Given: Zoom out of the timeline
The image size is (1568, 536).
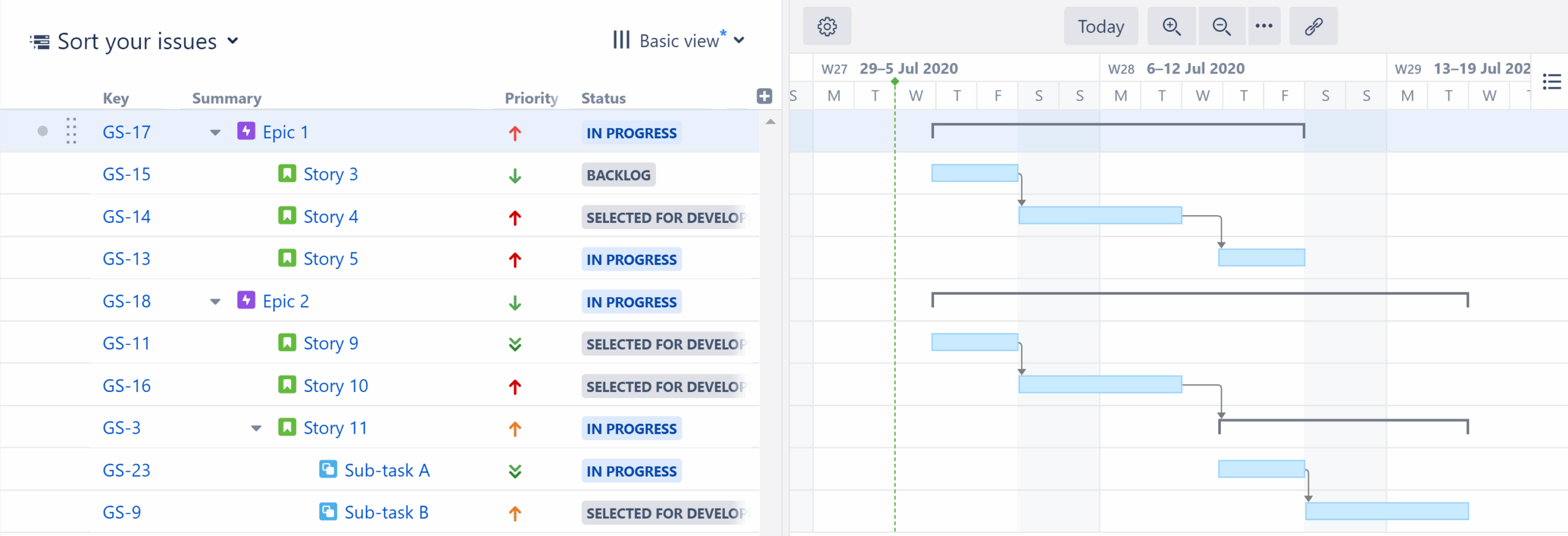Looking at the screenshot, I should (x=1221, y=26).
